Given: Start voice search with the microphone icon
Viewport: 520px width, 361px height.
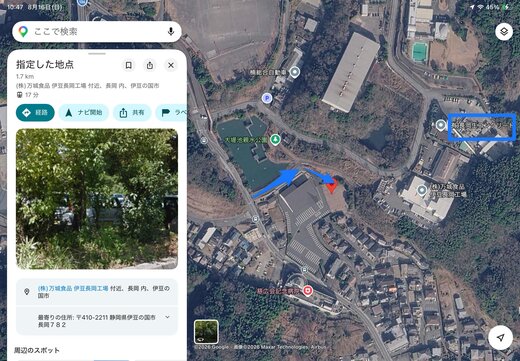Looking at the screenshot, I should pos(171,32).
